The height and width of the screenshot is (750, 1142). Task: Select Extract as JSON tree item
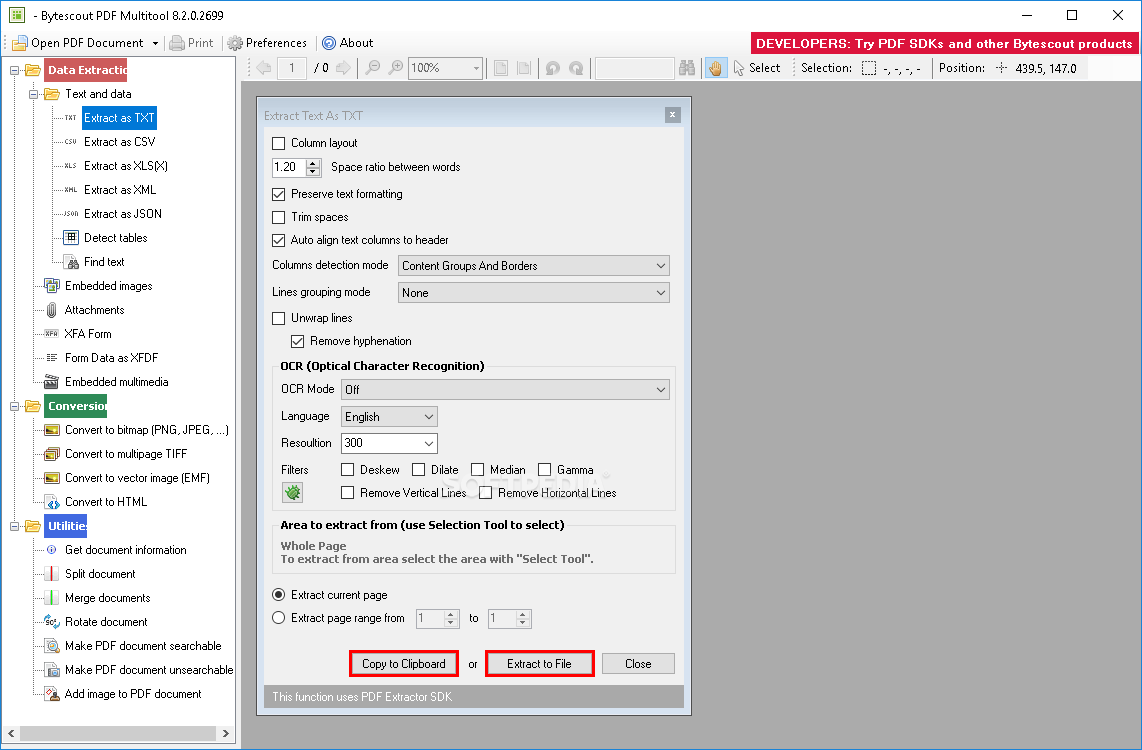coord(122,214)
